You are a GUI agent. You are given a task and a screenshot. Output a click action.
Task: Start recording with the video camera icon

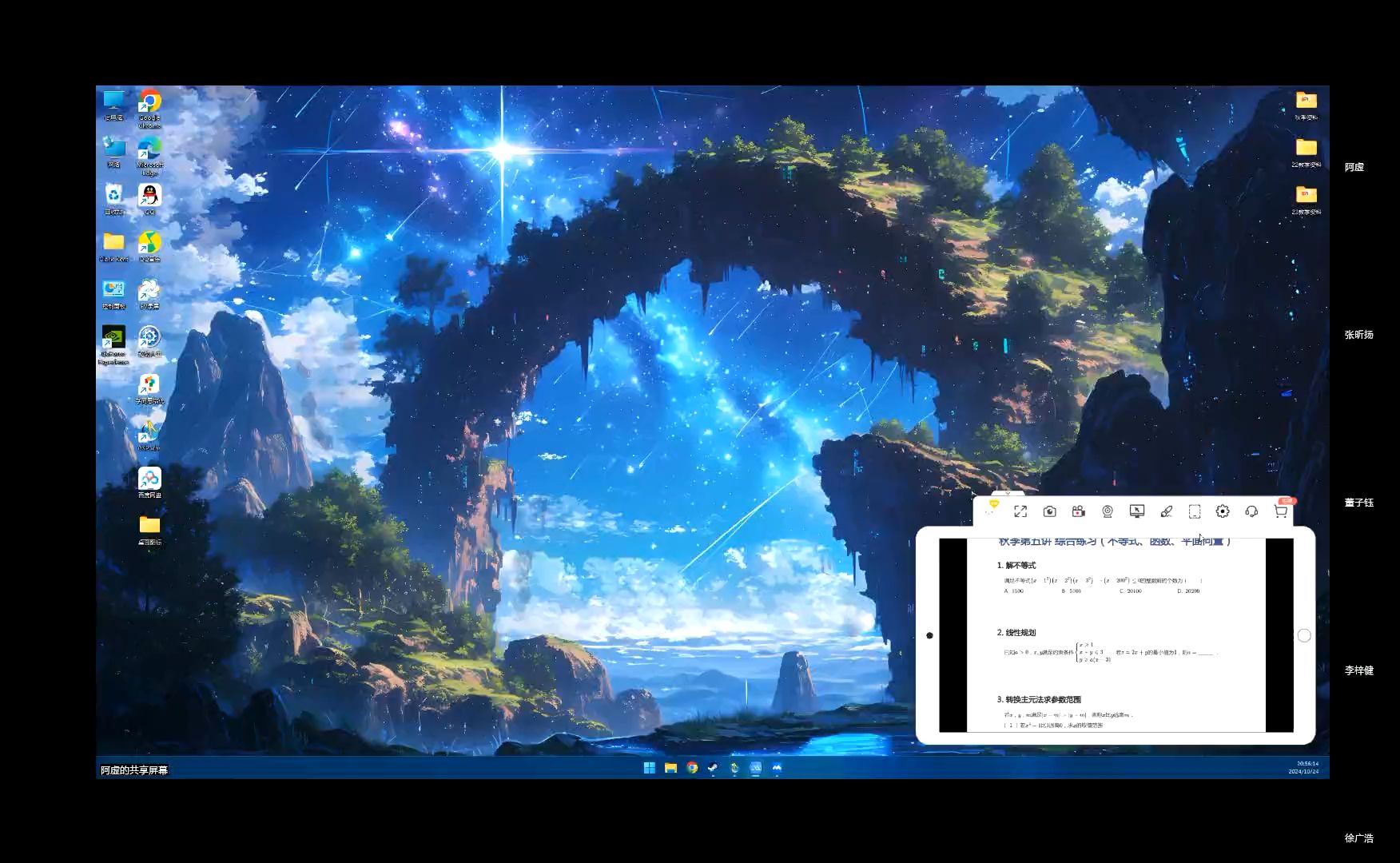(1079, 511)
